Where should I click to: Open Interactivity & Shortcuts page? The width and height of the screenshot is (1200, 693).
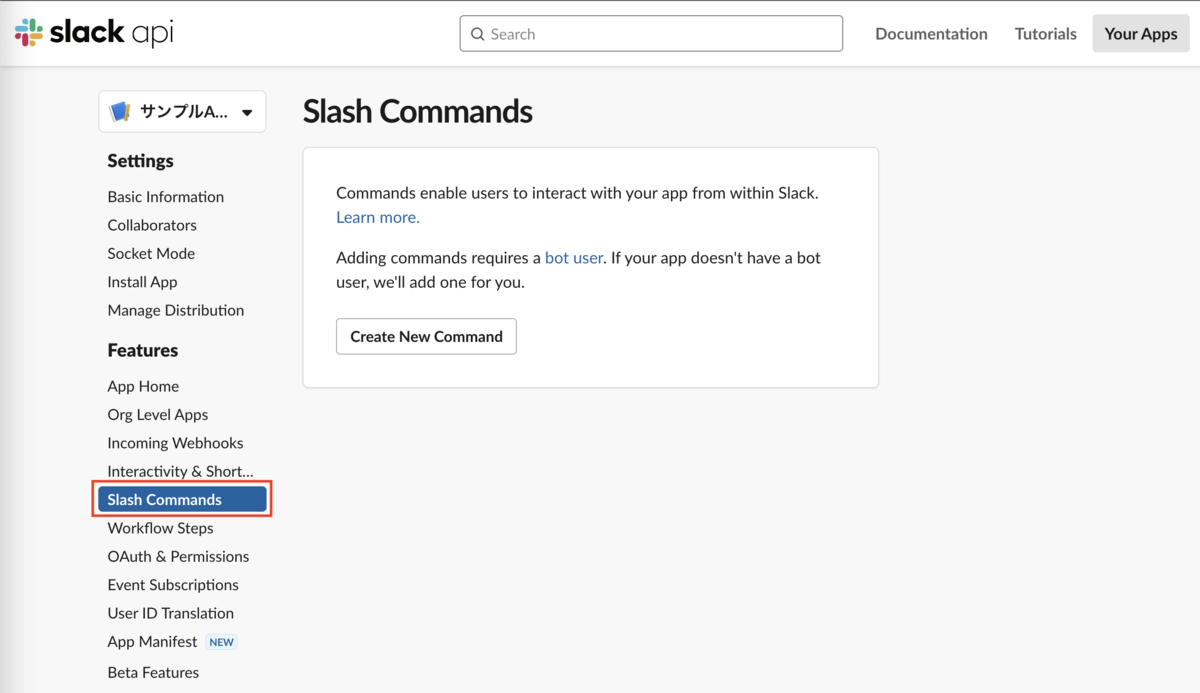[x=181, y=471]
